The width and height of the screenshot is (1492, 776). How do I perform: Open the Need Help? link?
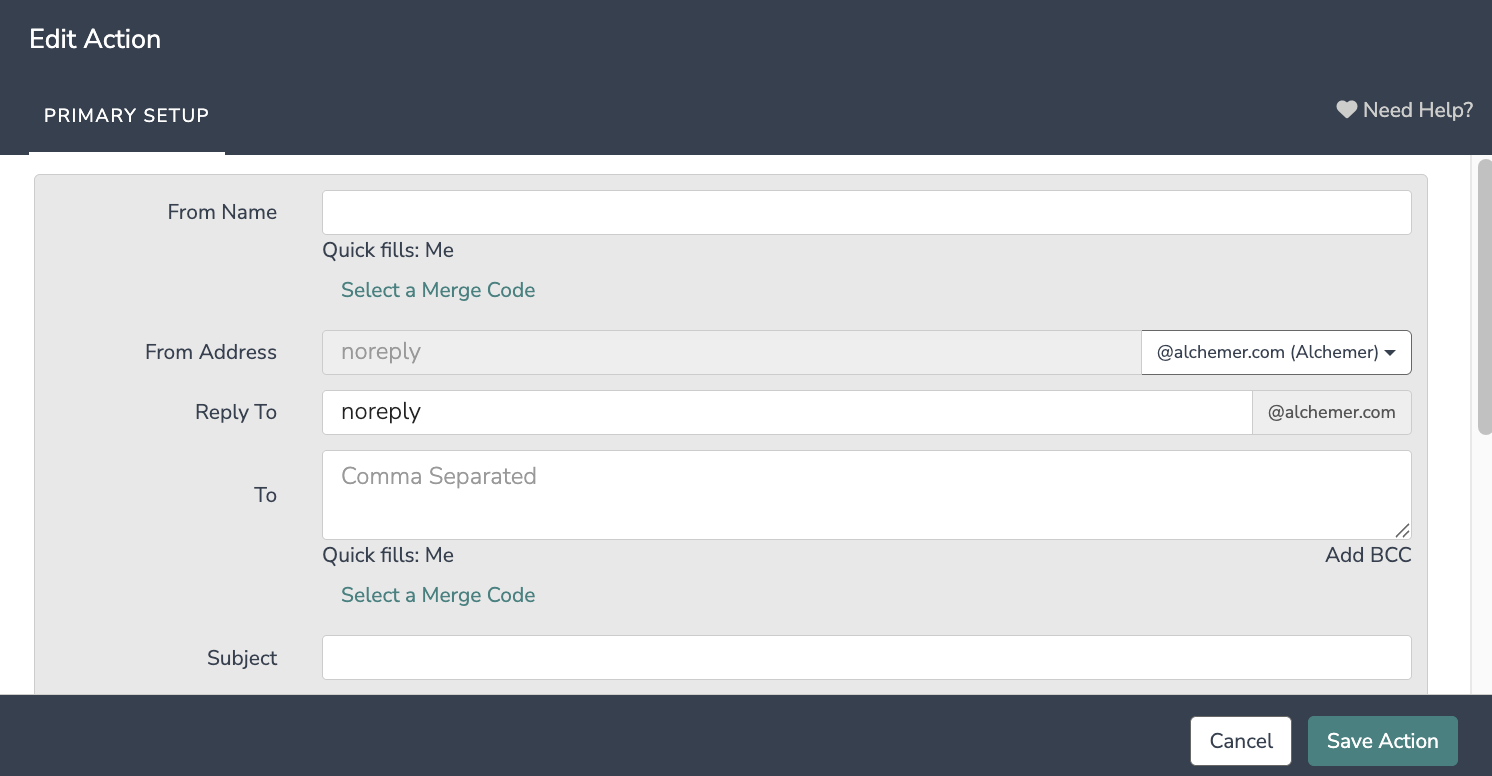point(1405,110)
